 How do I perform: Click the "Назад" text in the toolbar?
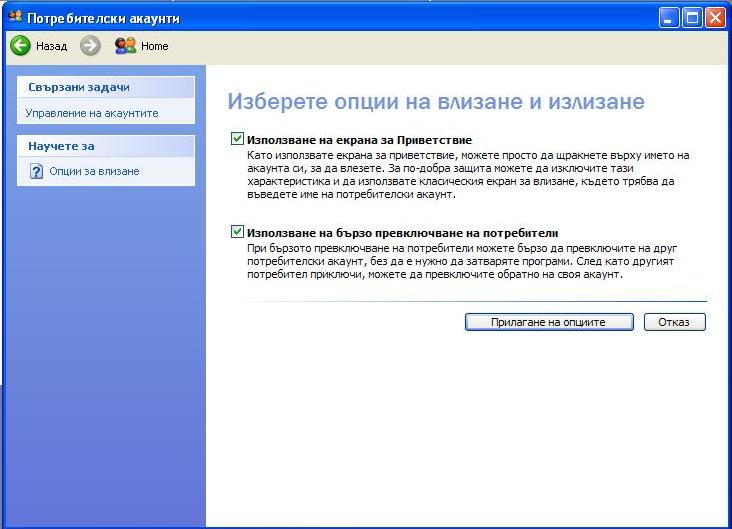[51, 46]
